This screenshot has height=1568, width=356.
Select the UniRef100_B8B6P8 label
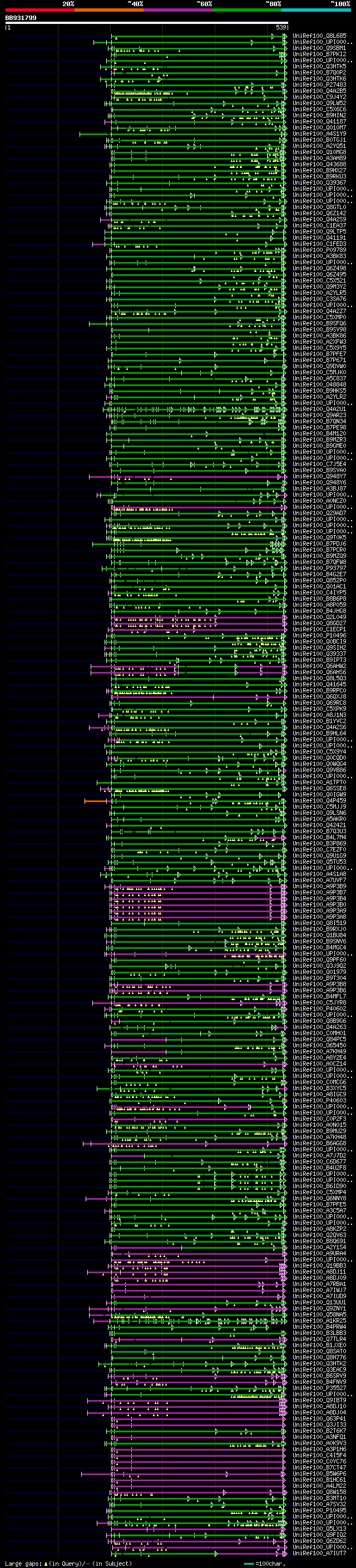(319, 599)
